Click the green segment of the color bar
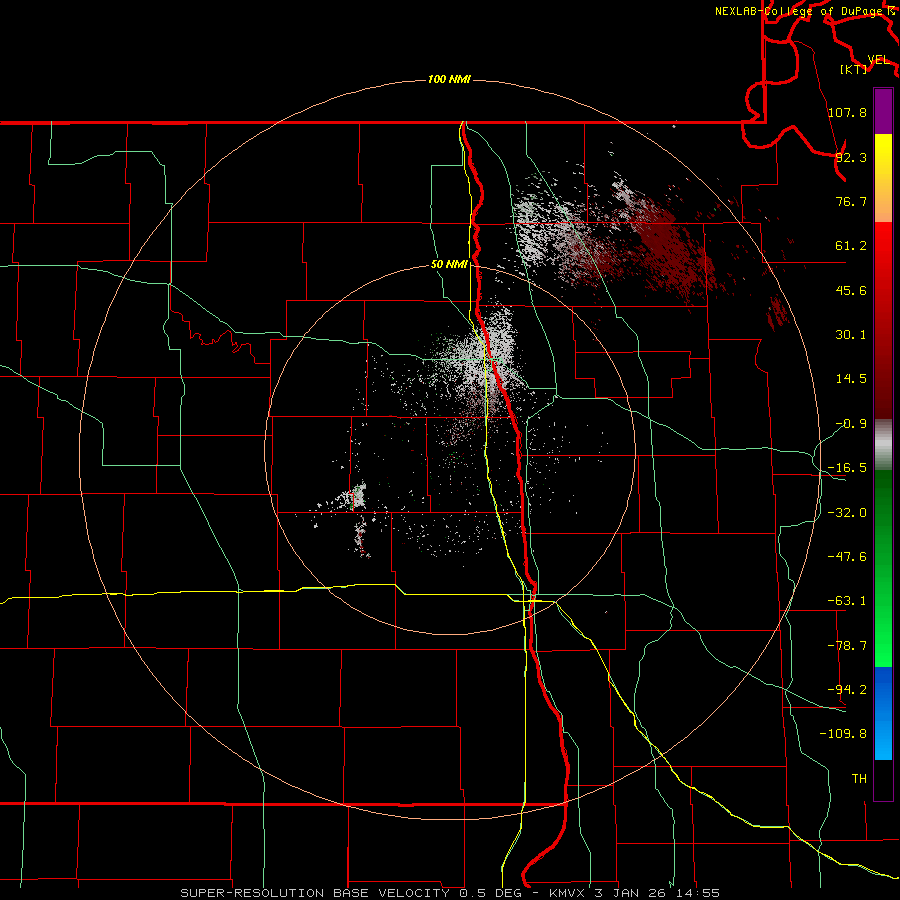Screen dimensions: 900x900 883,568
